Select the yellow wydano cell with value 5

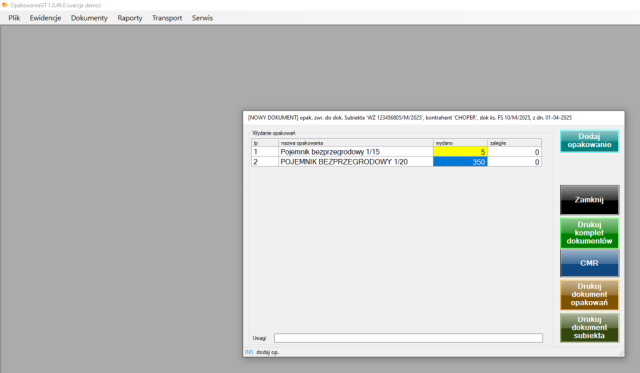[x=460, y=152]
